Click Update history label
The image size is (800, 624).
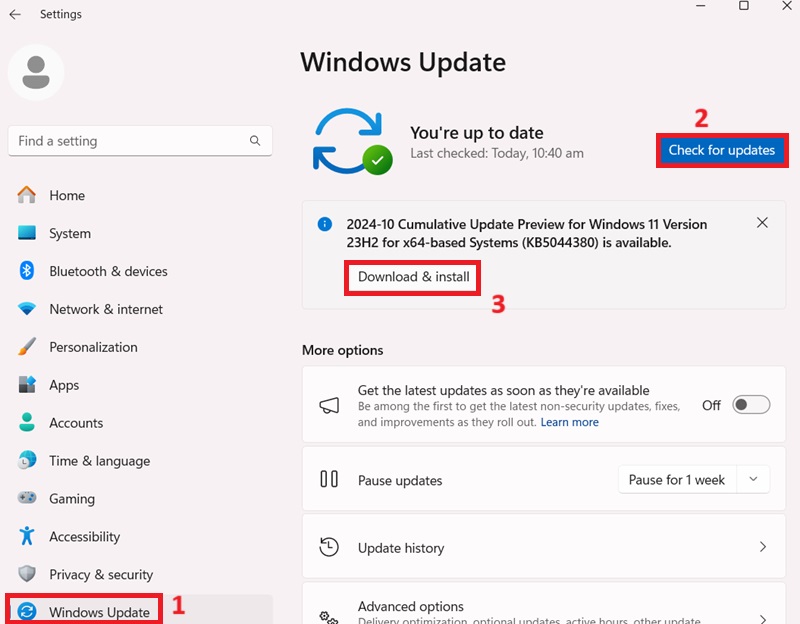(401, 548)
